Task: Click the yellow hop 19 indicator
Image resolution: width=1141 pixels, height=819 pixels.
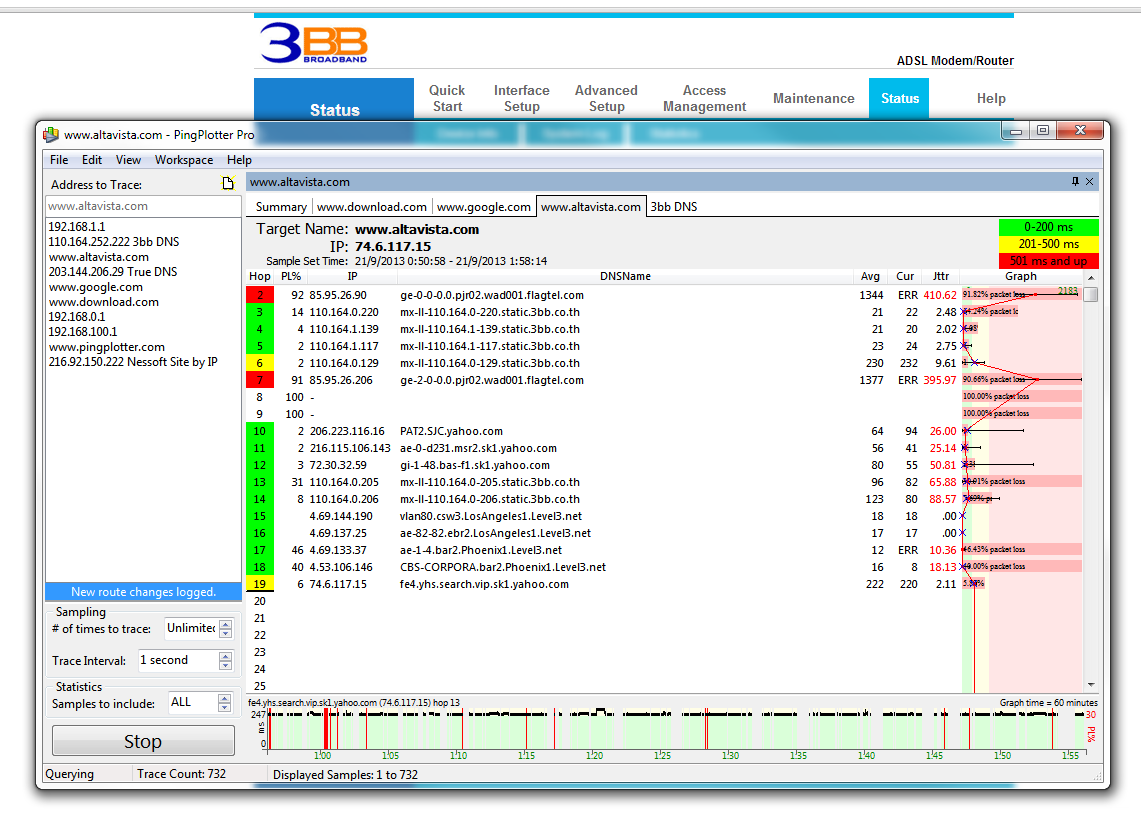Action: (x=259, y=584)
